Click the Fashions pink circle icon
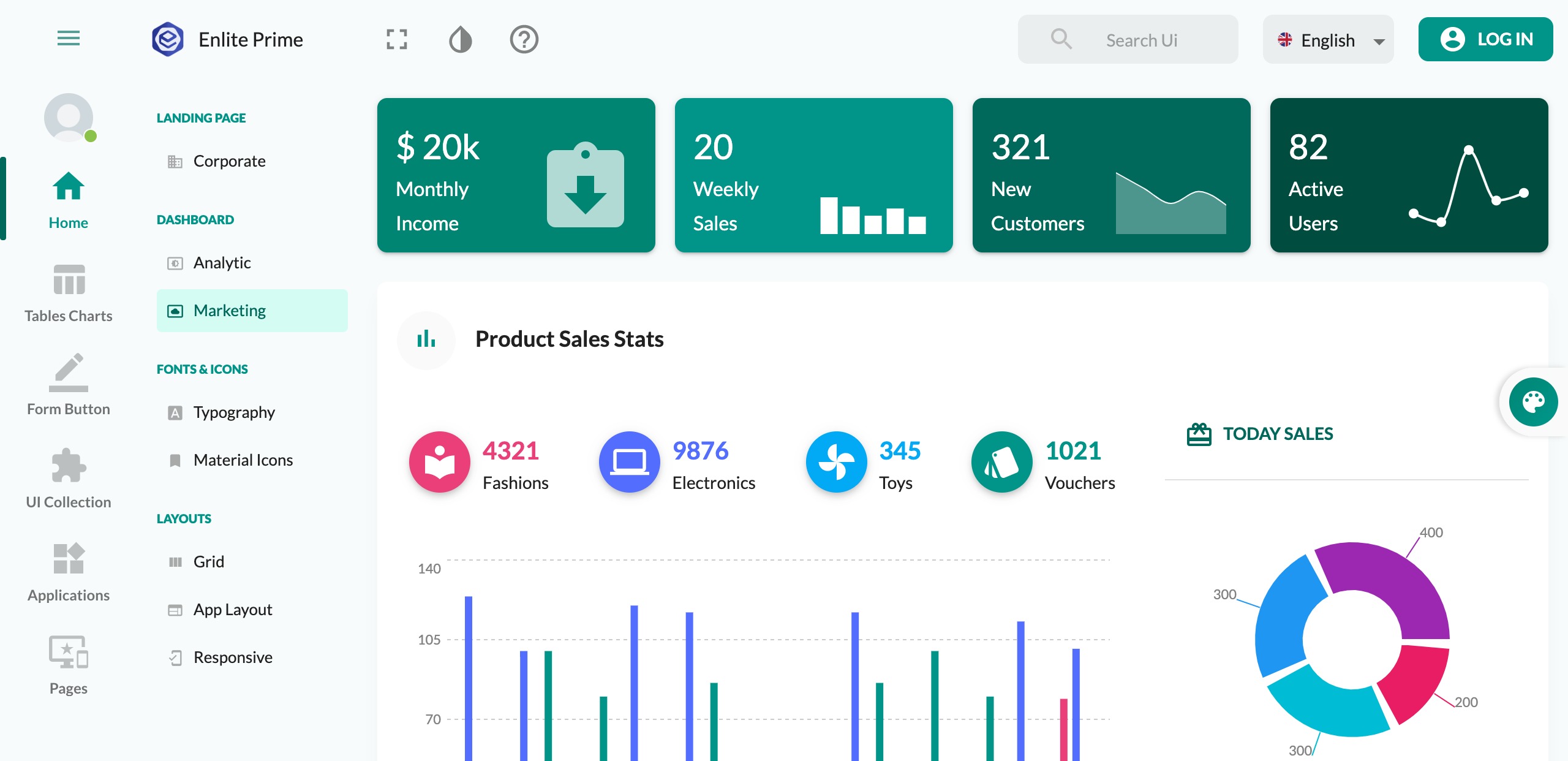The image size is (1568, 761). pos(439,462)
